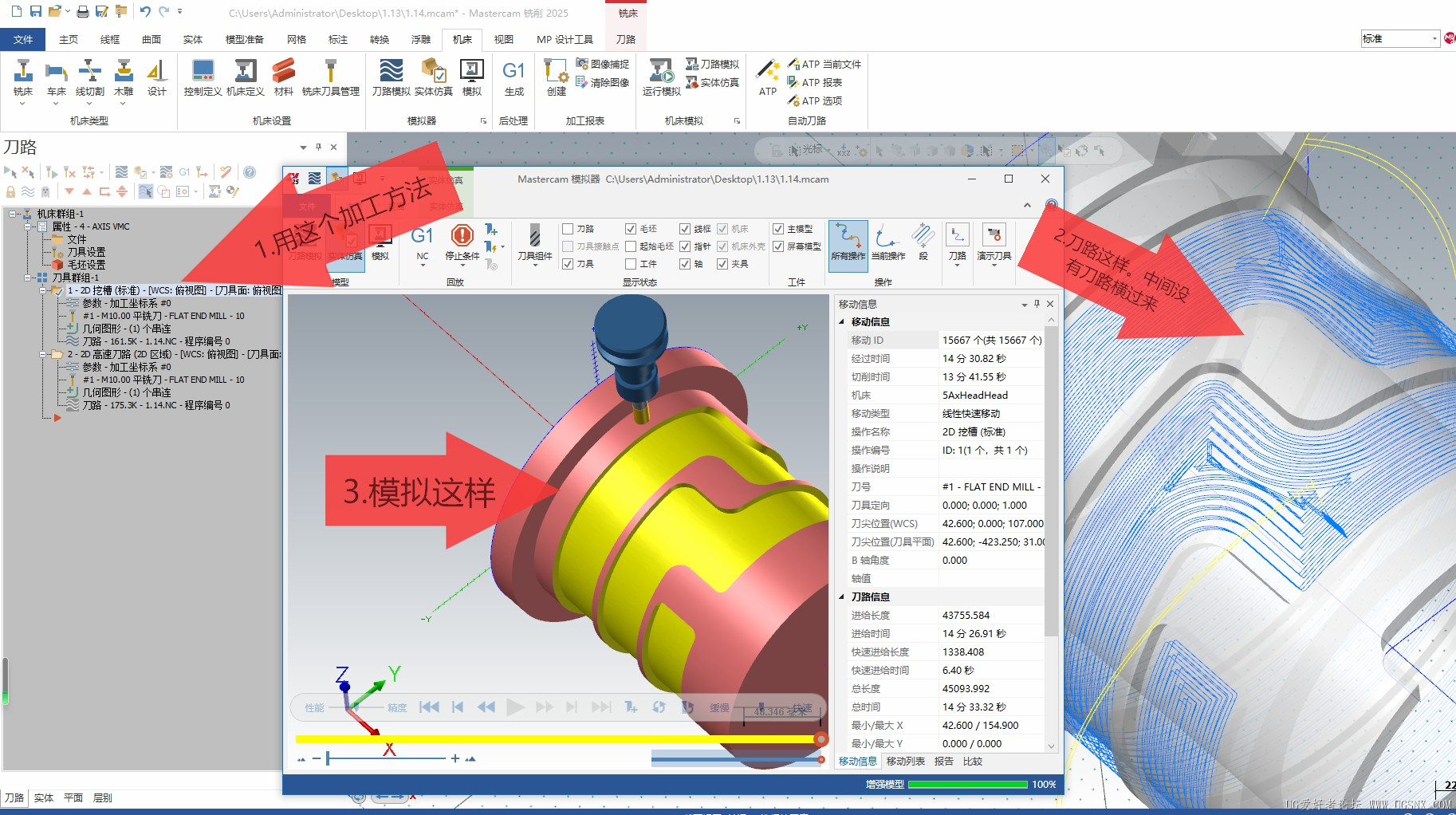1456x815 pixels.
Task: Click 清除图像 clear image button
Action: pos(603,82)
